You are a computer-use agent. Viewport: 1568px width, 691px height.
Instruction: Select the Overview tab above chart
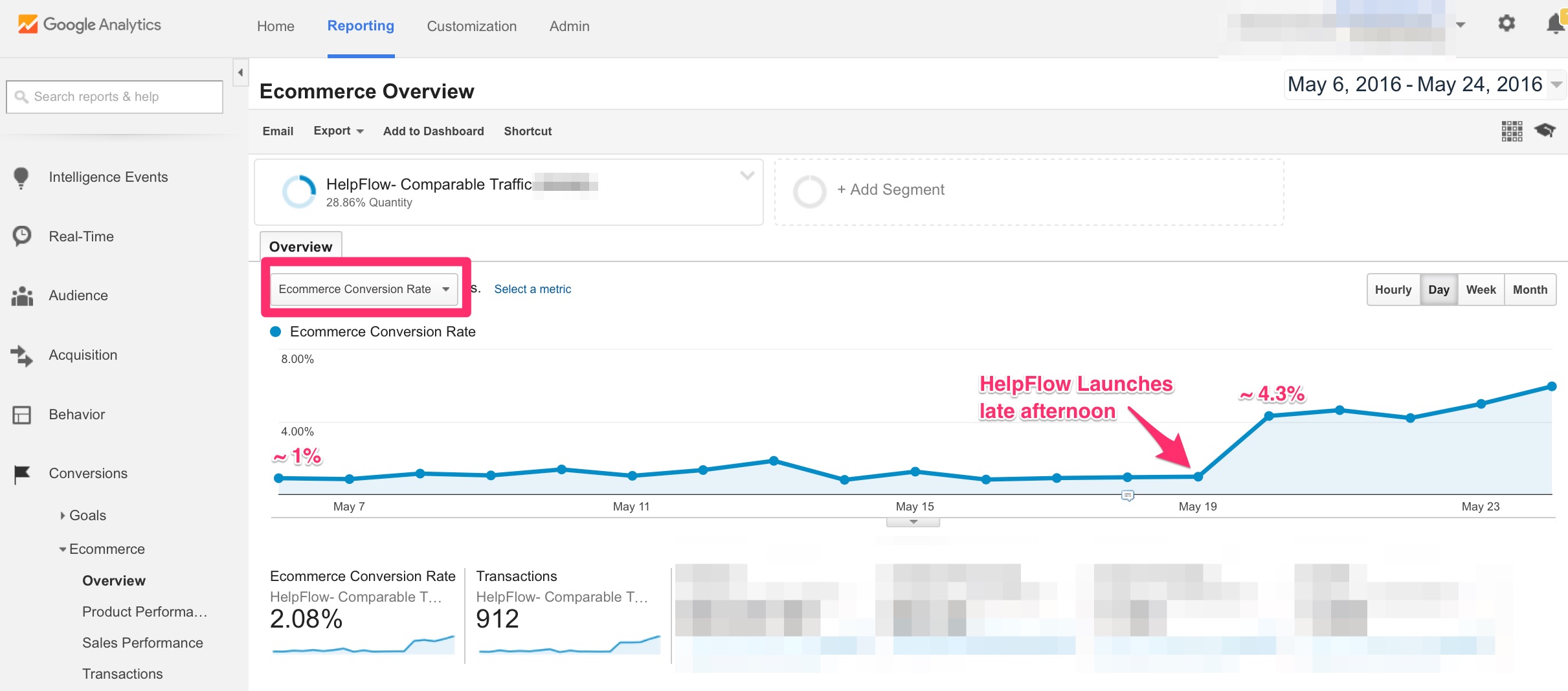301,247
